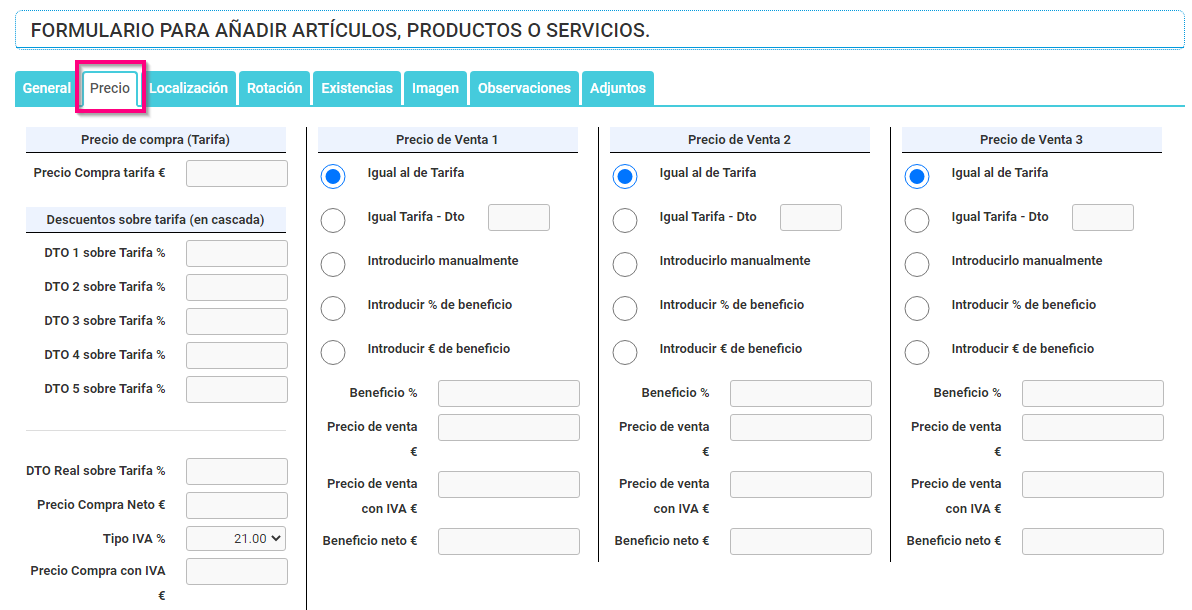Viewport: 1192px width, 610px height.
Task: Click the Beneficio neto € field of Venta 1
Action: click(x=509, y=542)
